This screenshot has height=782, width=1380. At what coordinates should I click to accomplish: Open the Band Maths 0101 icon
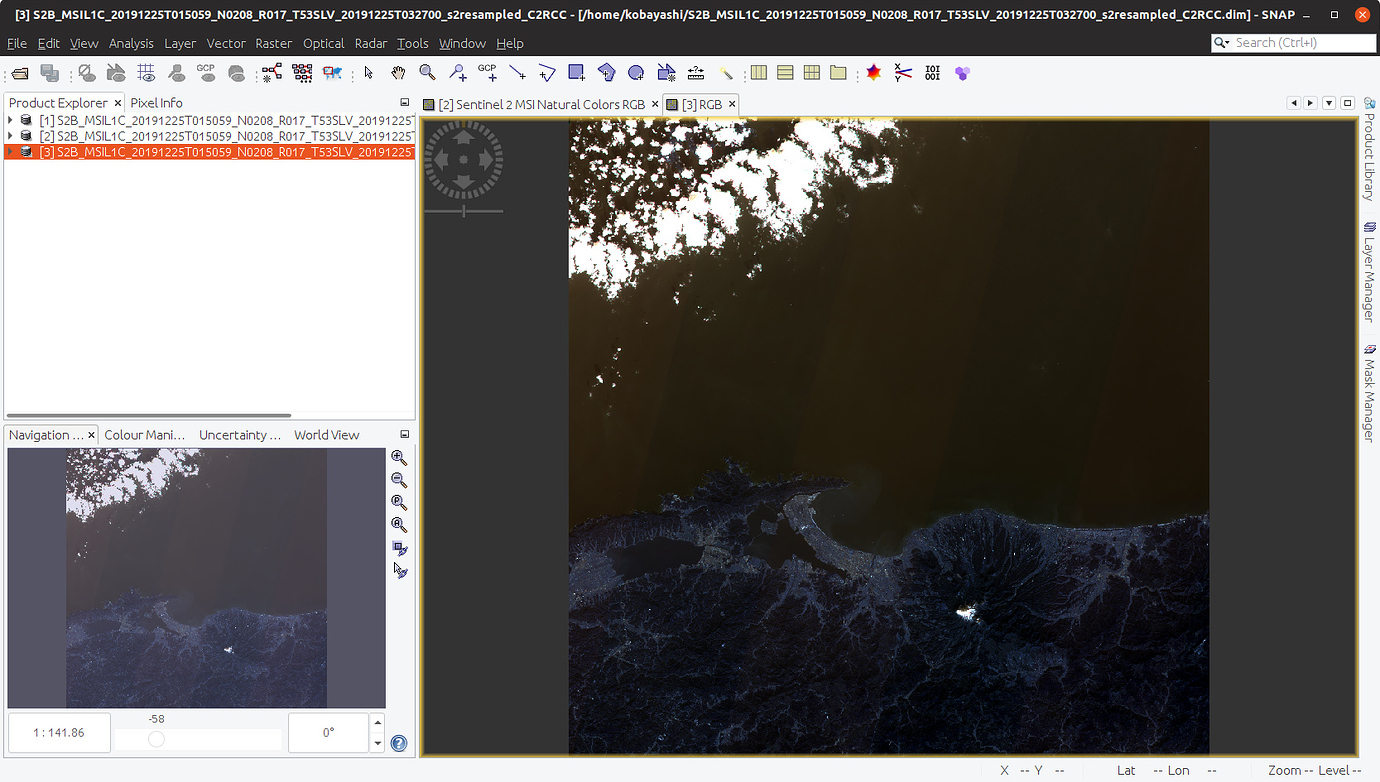932,73
